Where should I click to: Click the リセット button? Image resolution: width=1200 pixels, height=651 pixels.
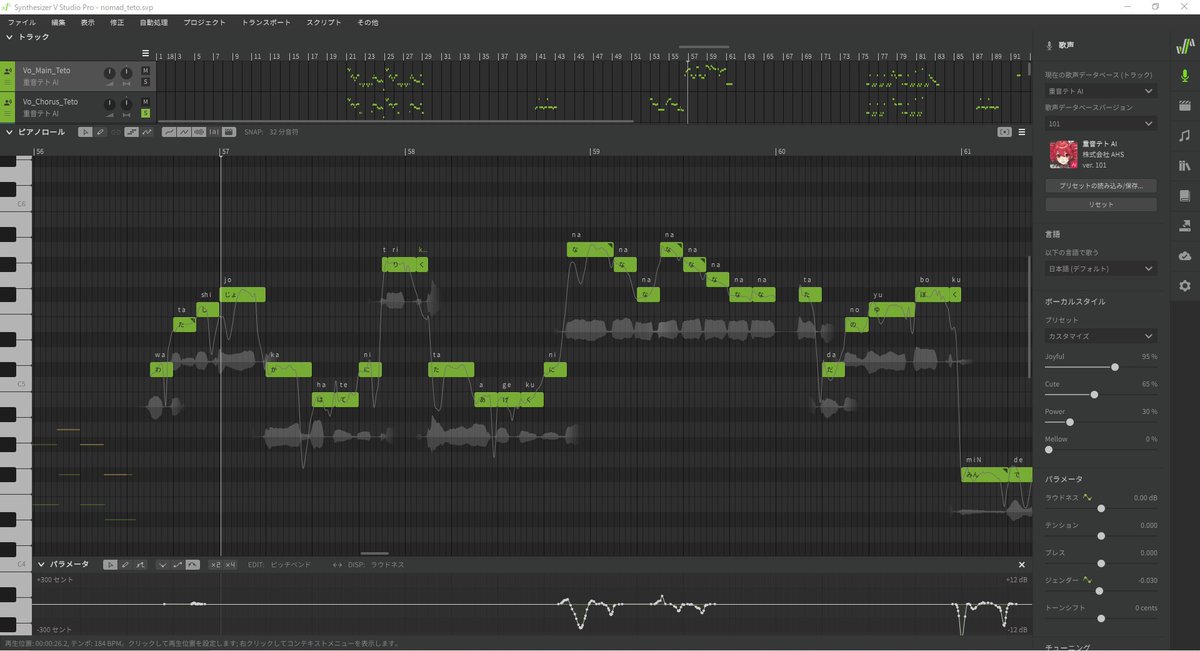(1100, 204)
